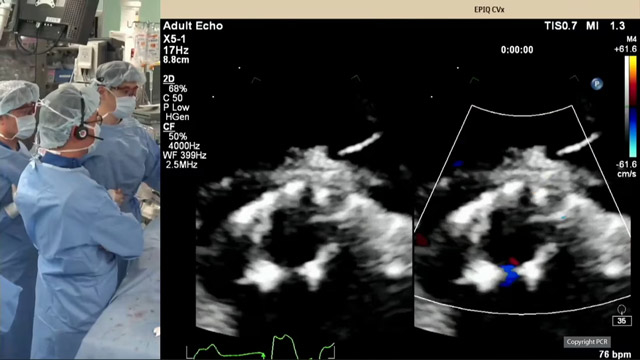Click the '2D' section heading

coord(169,79)
